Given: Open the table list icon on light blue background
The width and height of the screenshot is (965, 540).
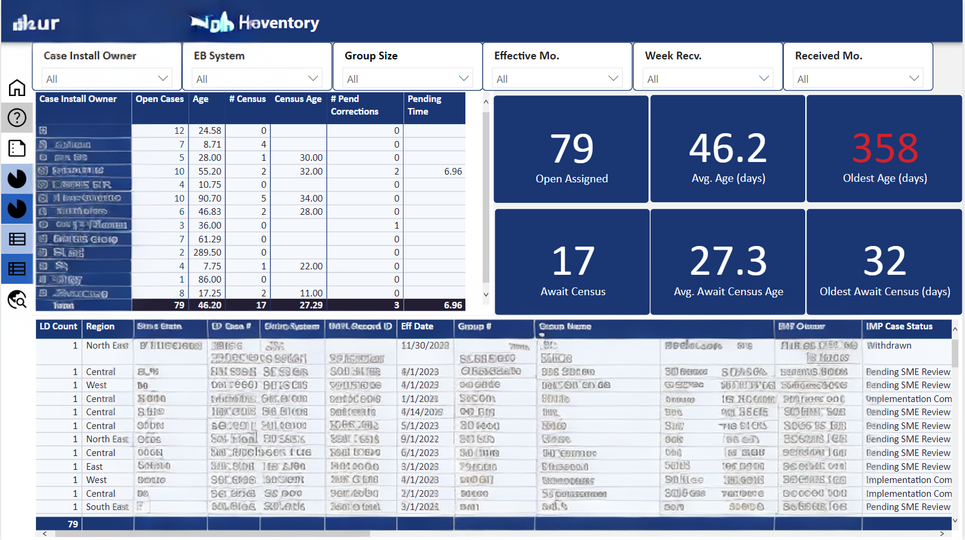Looking at the screenshot, I should pos(17,239).
